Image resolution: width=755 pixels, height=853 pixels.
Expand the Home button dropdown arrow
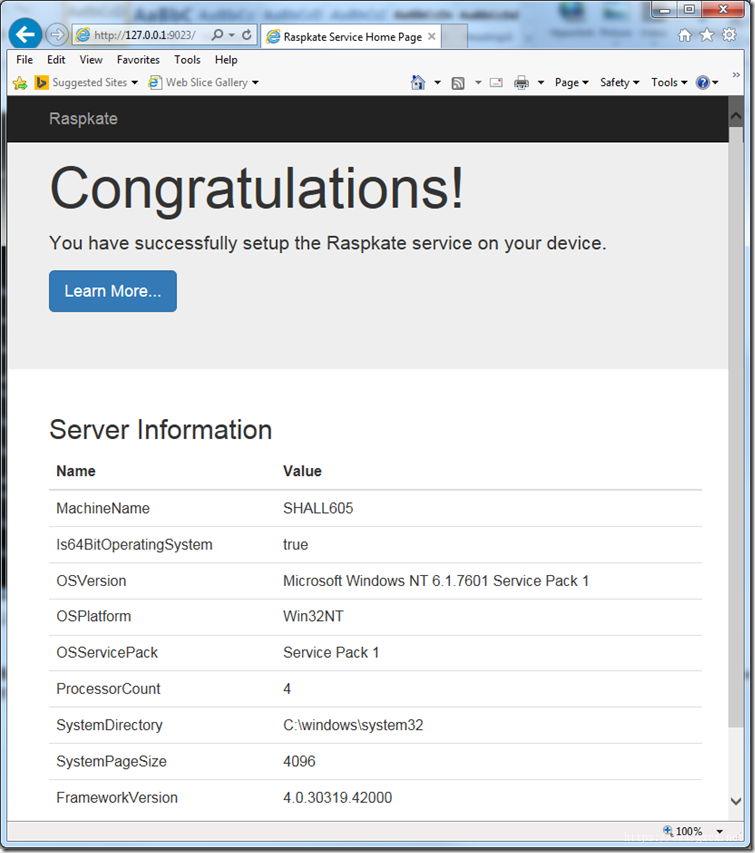437,83
